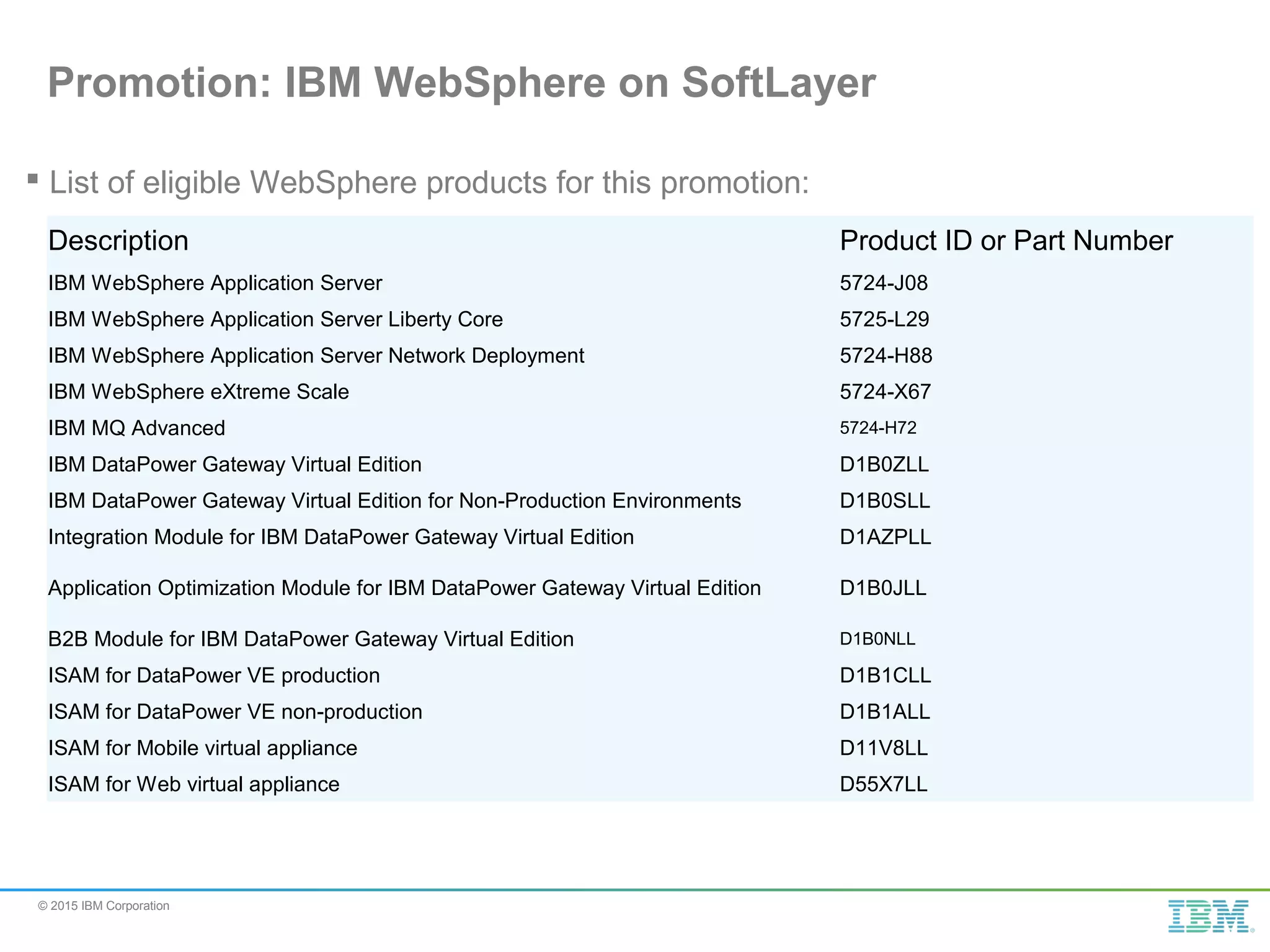Select row 'IBM WebSphere Application Server'
The height and width of the screenshot is (952, 1270).
[215, 283]
